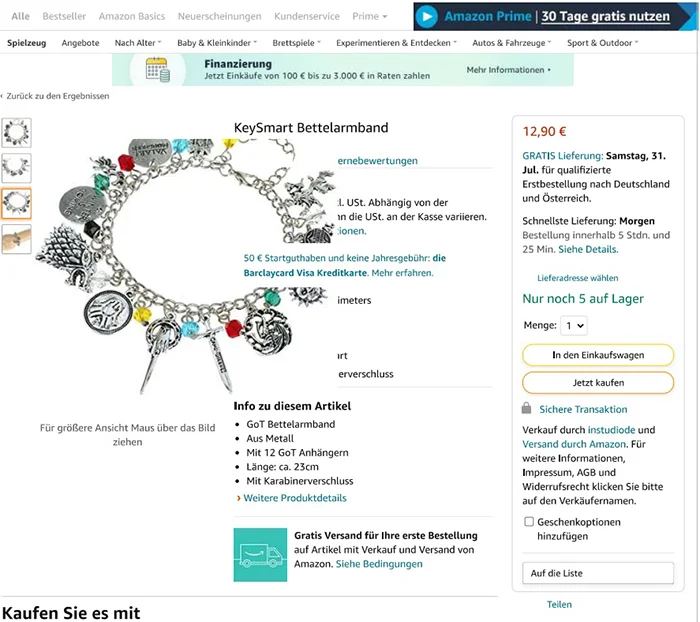This screenshot has height=622, width=700.
Task: Click the Länge: ca. 23cm bullet
Action: tap(283, 467)
